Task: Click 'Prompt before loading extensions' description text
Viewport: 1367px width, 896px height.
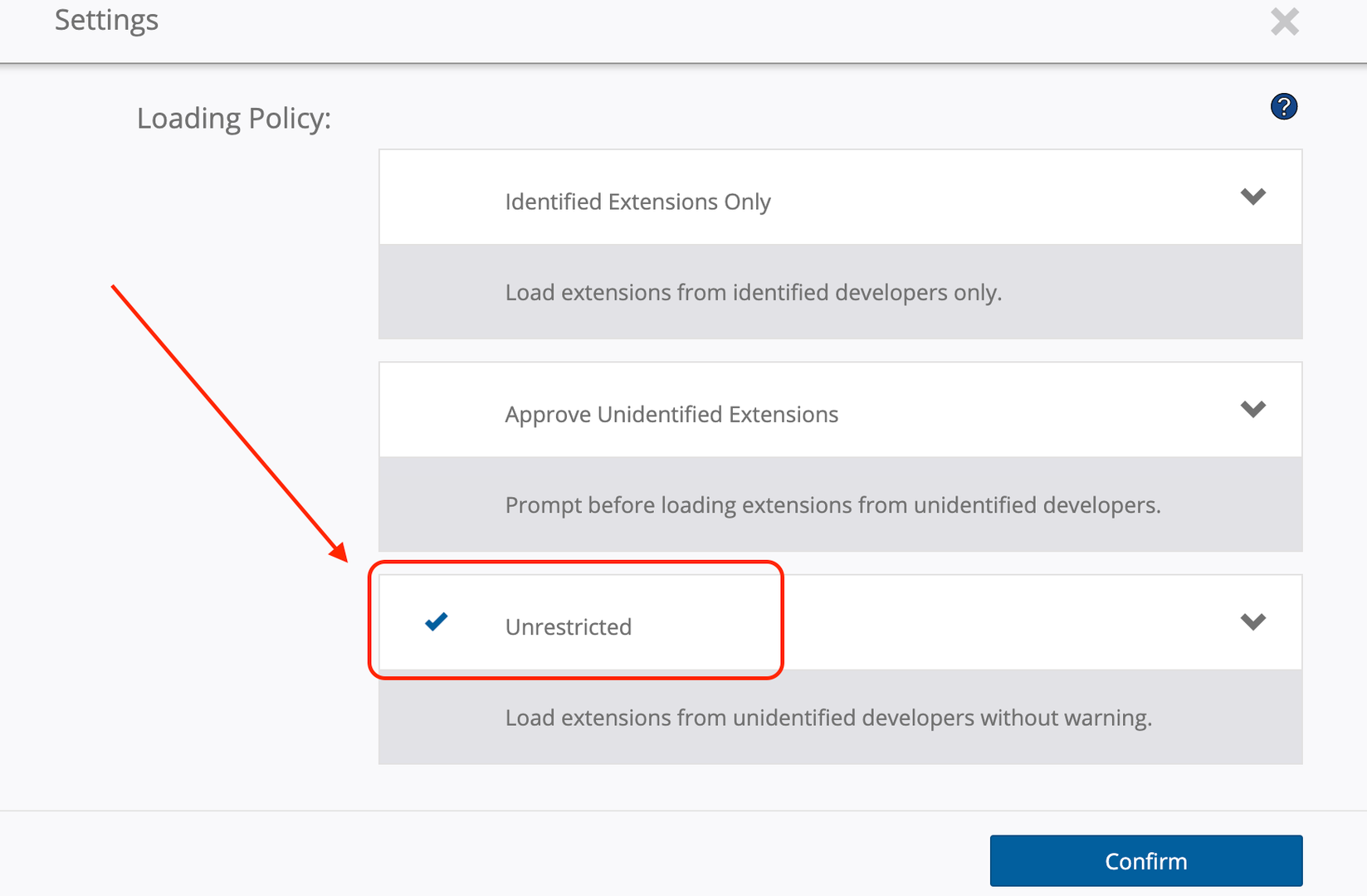Action: 832,504
